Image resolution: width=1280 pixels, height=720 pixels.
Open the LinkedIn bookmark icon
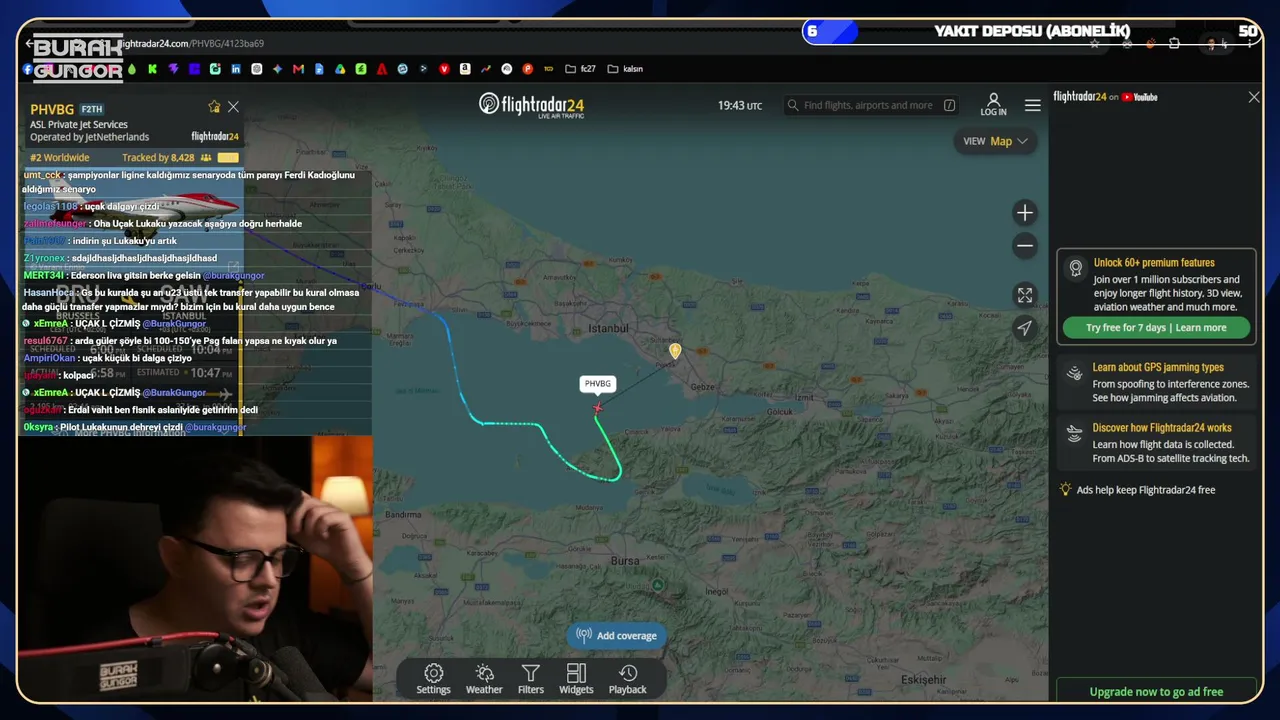[x=236, y=69]
